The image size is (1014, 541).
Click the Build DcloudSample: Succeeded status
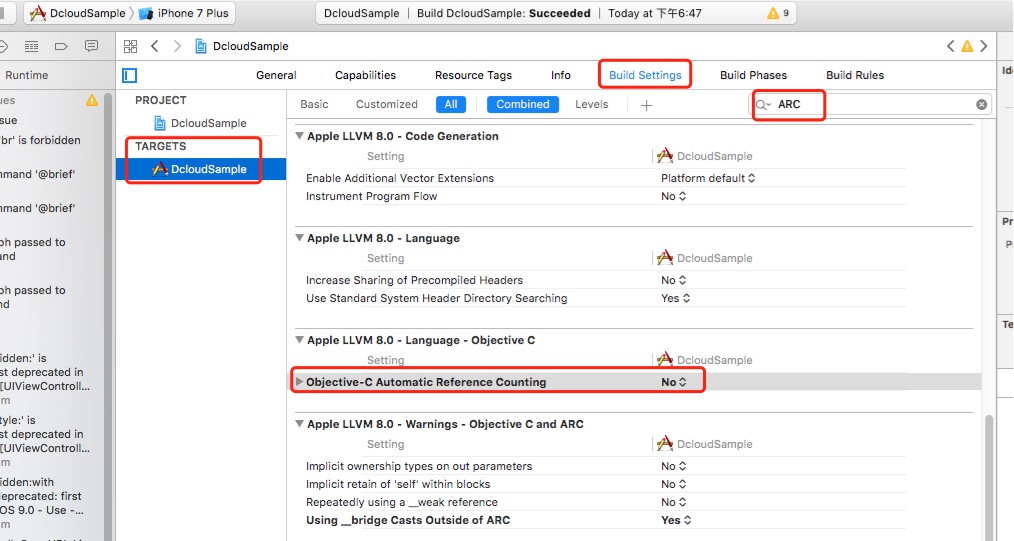pyautogui.click(x=504, y=13)
